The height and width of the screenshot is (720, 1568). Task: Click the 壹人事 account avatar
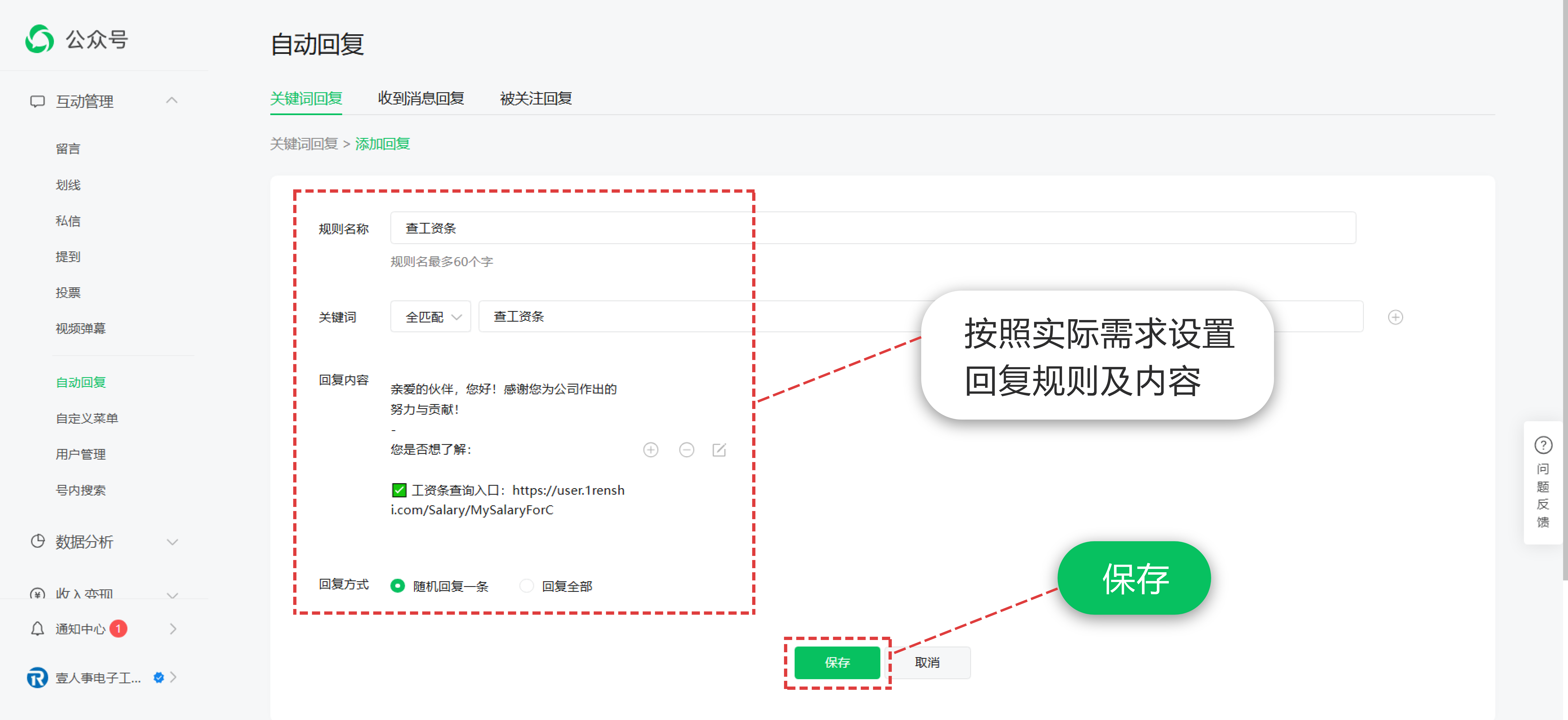[x=37, y=677]
